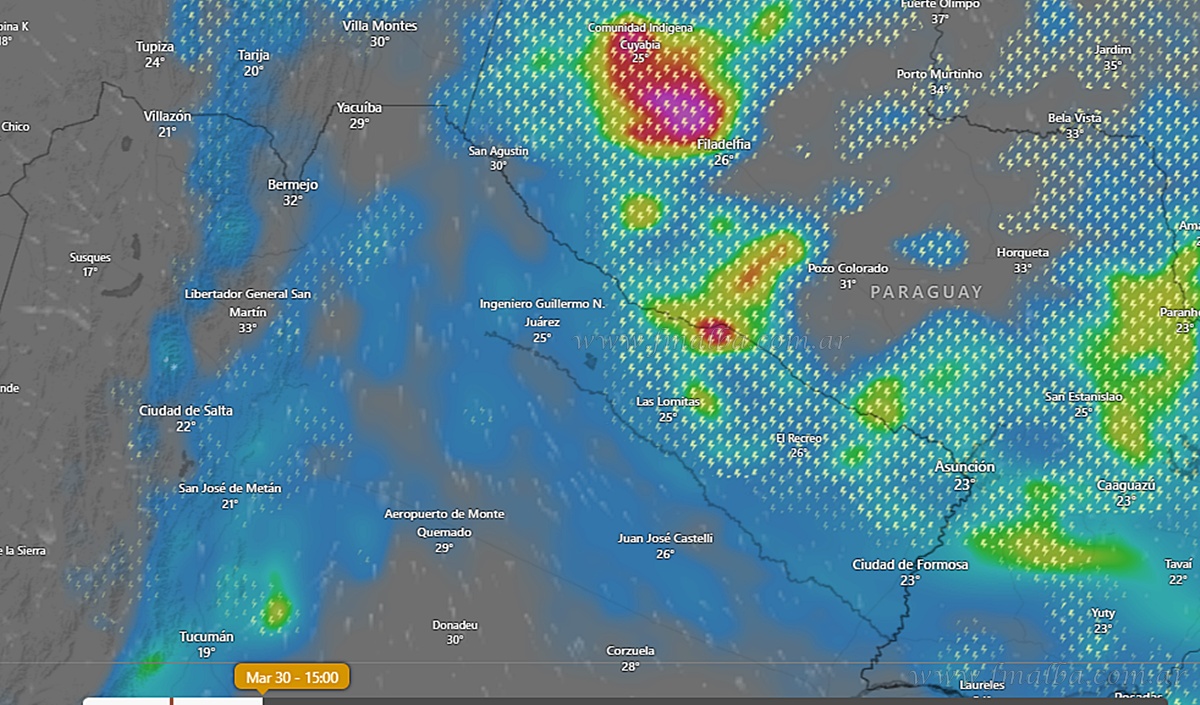1200x705 pixels.
Task: Click the PARAGUAY country name label
Action: click(x=926, y=292)
